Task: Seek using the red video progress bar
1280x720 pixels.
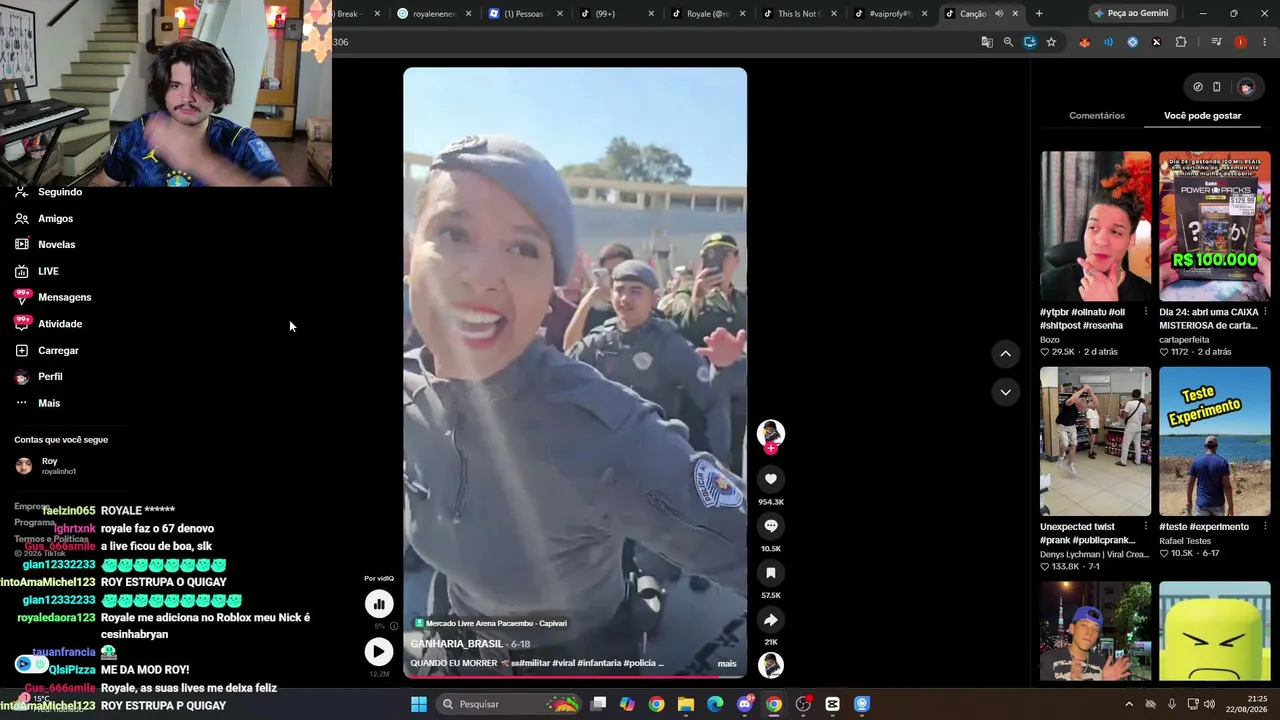Action: (x=575, y=677)
